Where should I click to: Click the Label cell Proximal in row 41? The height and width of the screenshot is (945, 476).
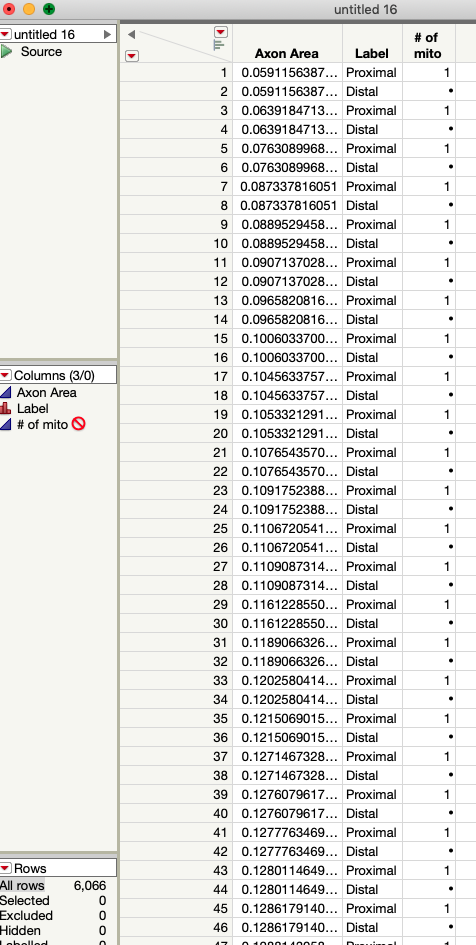[x=372, y=832]
